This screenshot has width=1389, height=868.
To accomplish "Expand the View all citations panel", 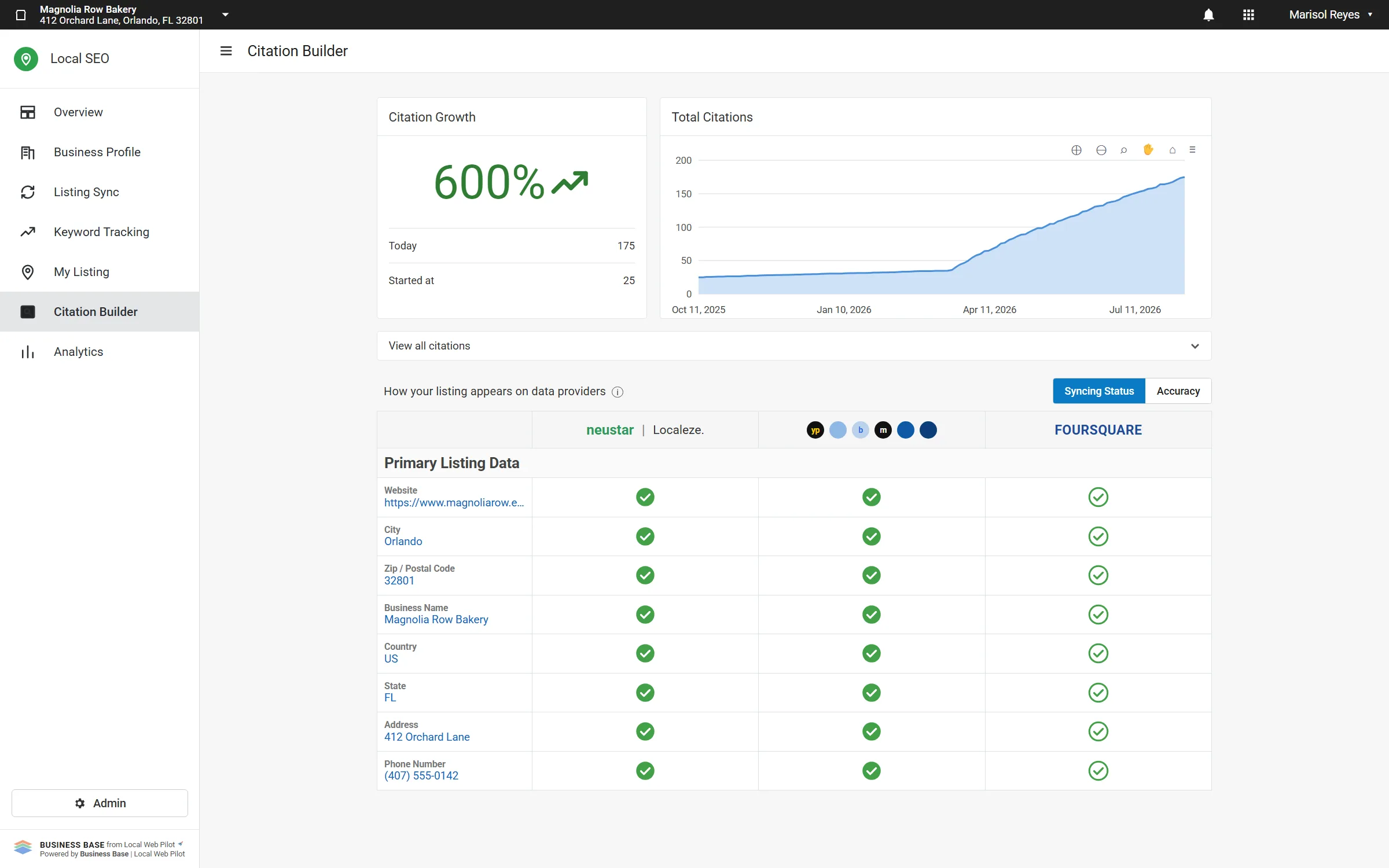I will [x=794, y=346].
